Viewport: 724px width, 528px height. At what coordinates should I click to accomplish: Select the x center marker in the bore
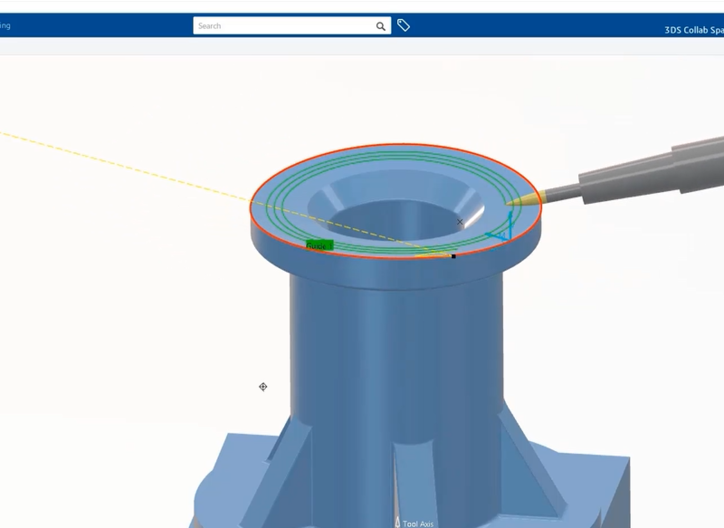[x=460, y=222]
